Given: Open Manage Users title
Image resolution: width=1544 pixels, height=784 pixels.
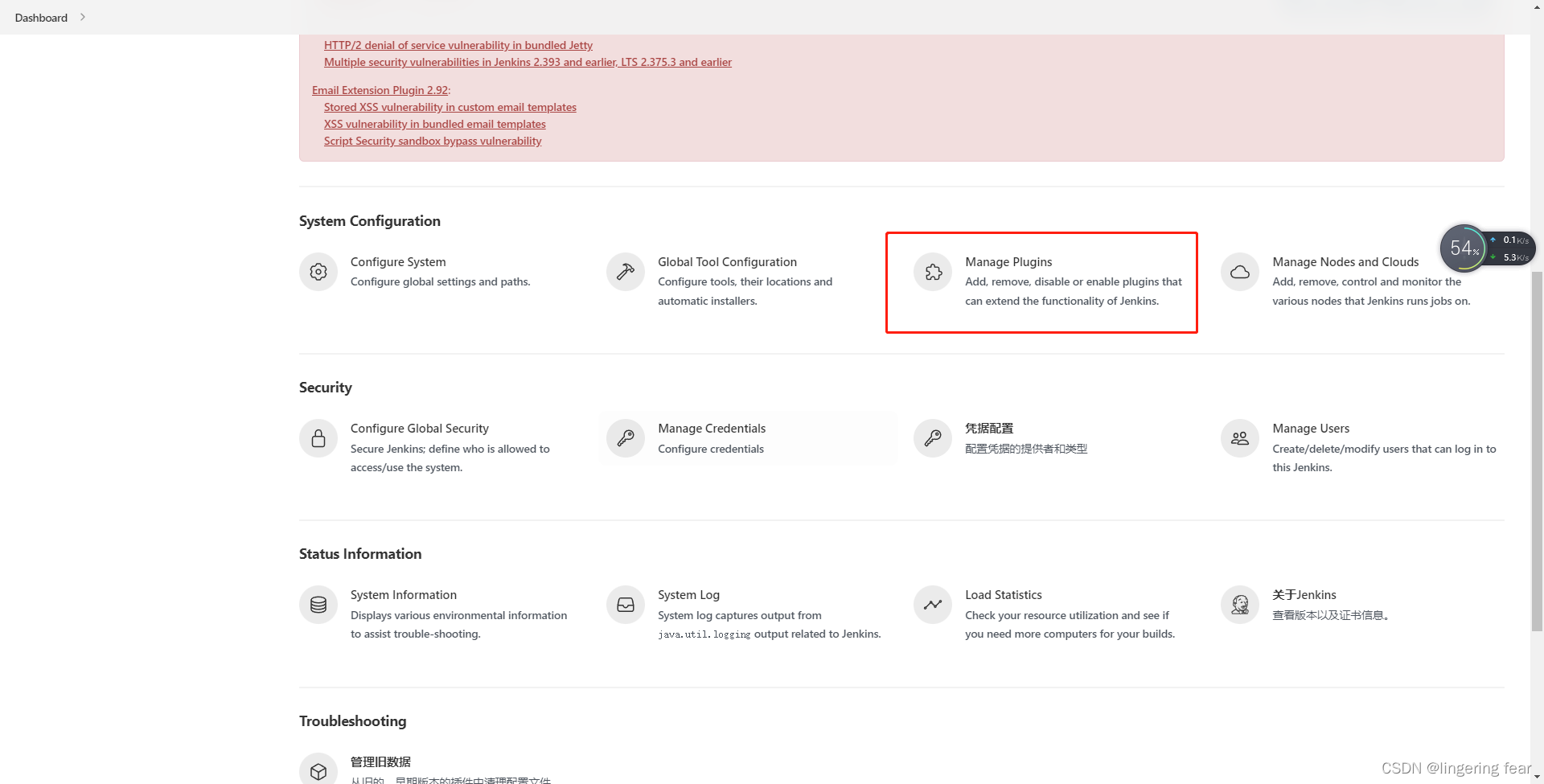Looking at the screenshot, I should pos(1311,429).
